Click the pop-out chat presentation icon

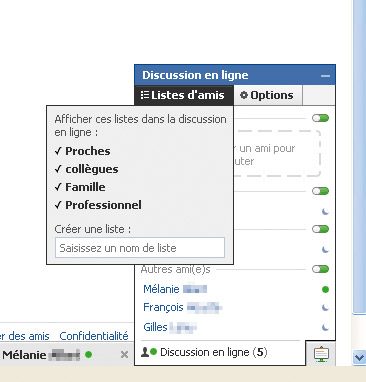[321, 354]
